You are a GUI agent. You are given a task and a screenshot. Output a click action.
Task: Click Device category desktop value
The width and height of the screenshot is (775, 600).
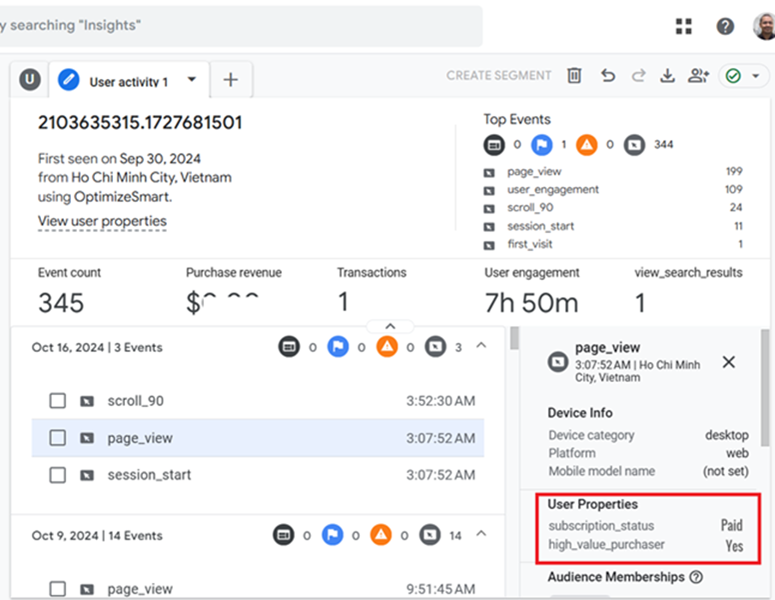(727, 435)
